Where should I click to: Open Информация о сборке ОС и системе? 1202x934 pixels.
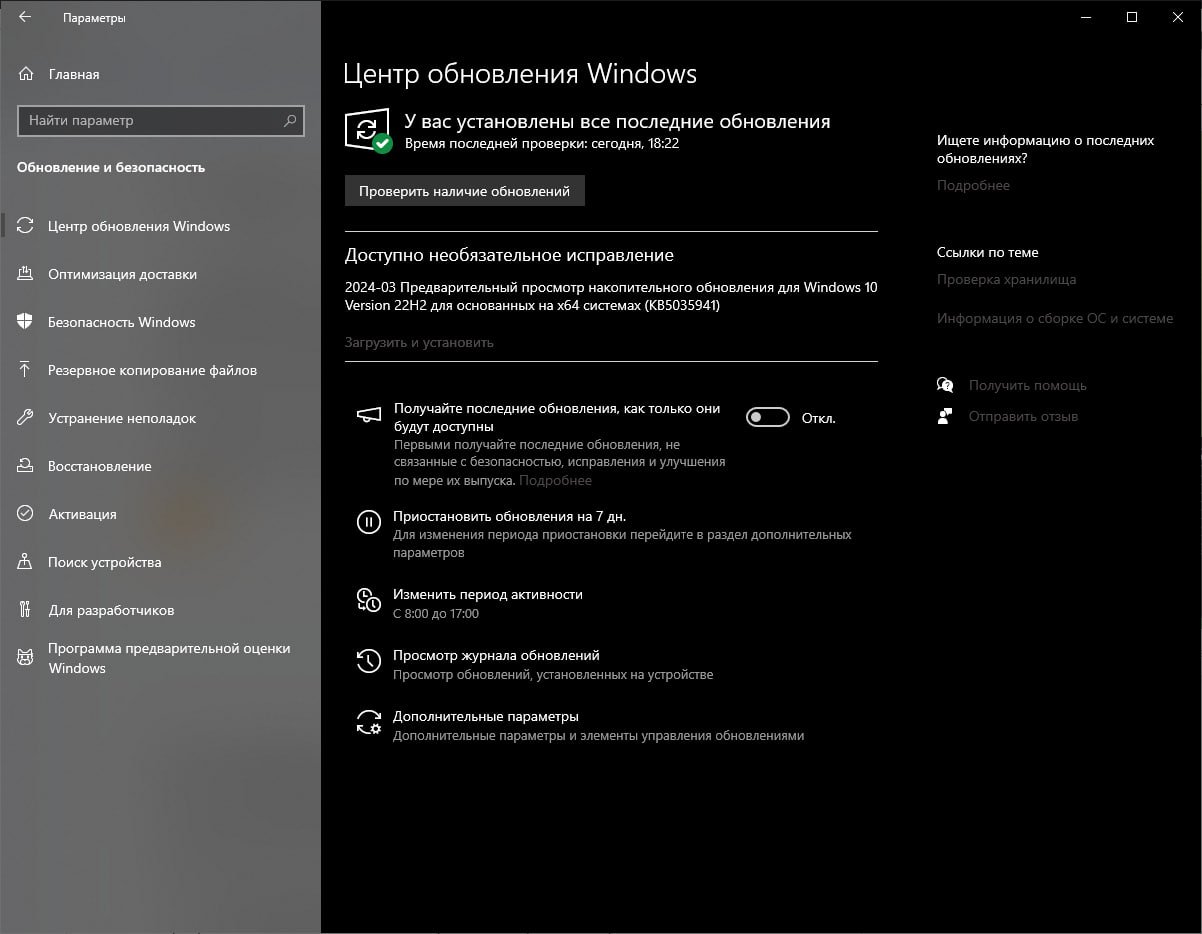tap(1055, 318)
